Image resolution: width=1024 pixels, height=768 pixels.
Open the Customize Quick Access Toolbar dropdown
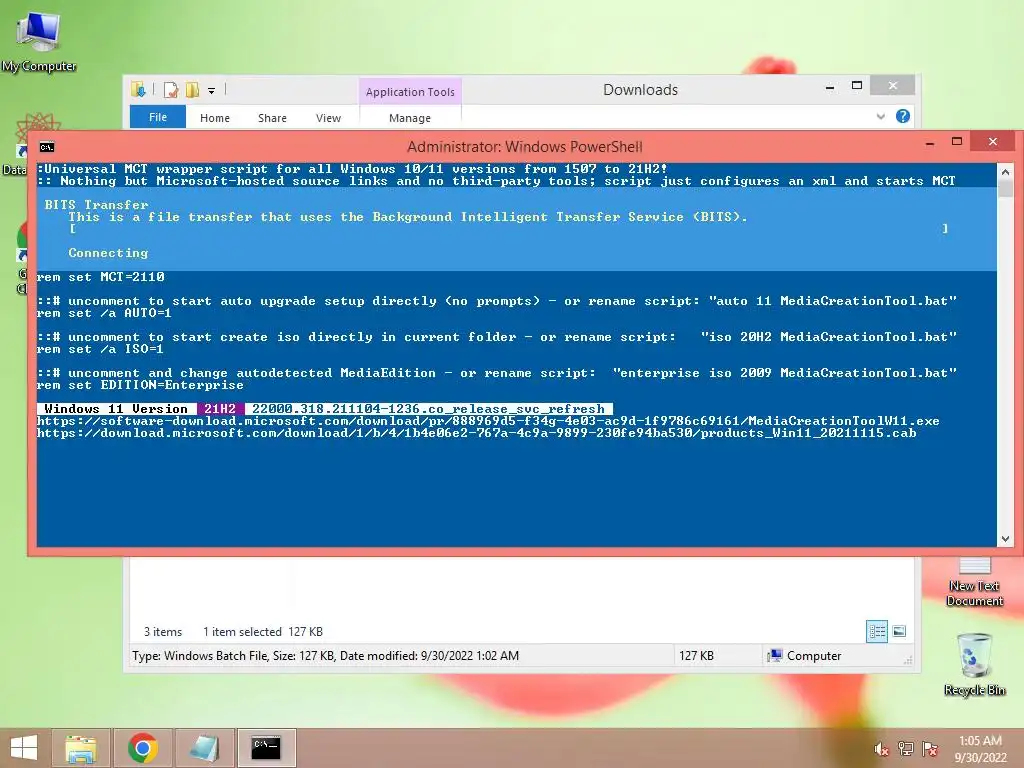point(212,91)
